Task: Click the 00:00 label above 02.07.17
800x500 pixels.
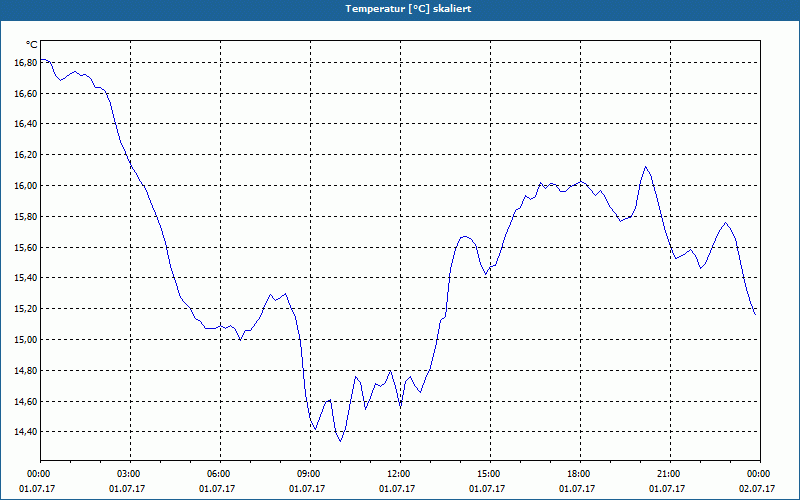Action: tap(760, 474)
